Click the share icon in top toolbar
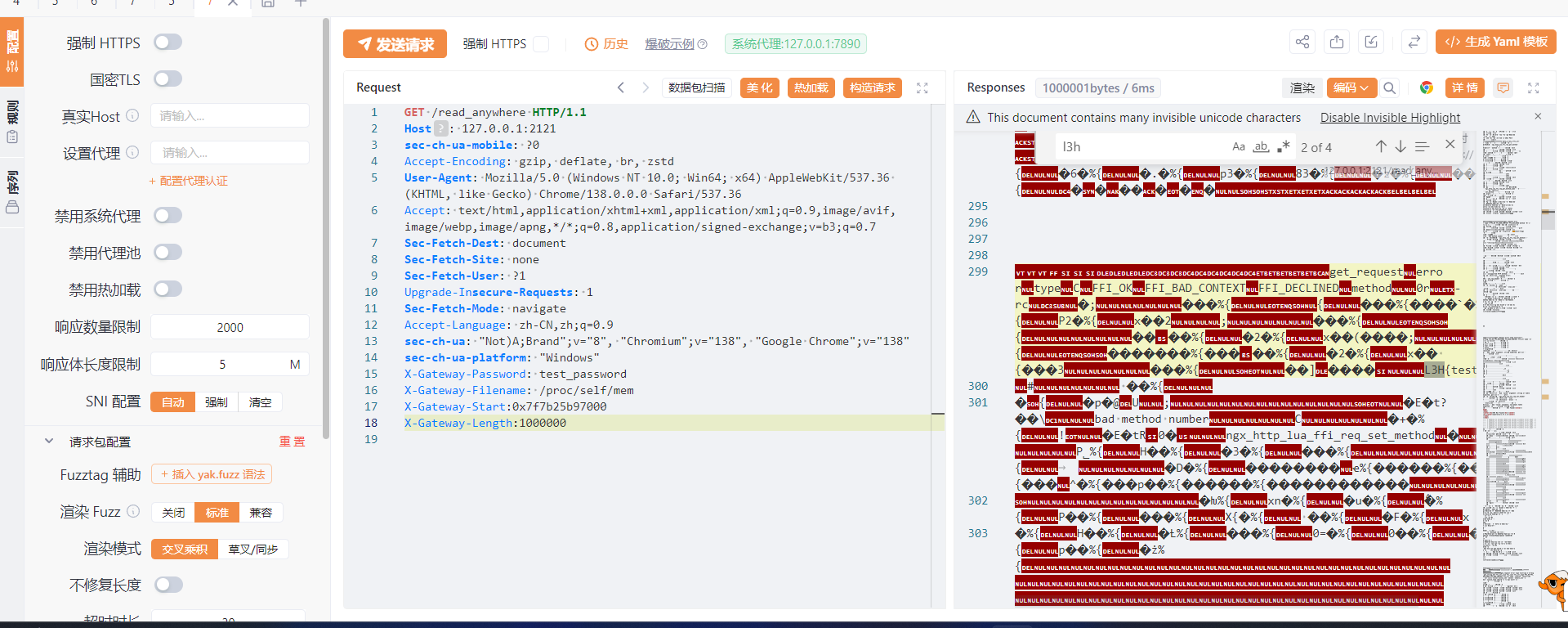The width and height of the screenshot is (1568, 628). tap(1302, 42)
